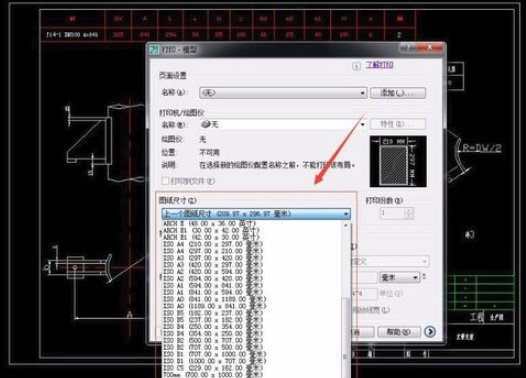The image size is (526, 378).
Task: Click the Help button at dialog bottom
Action: [399, 332]
